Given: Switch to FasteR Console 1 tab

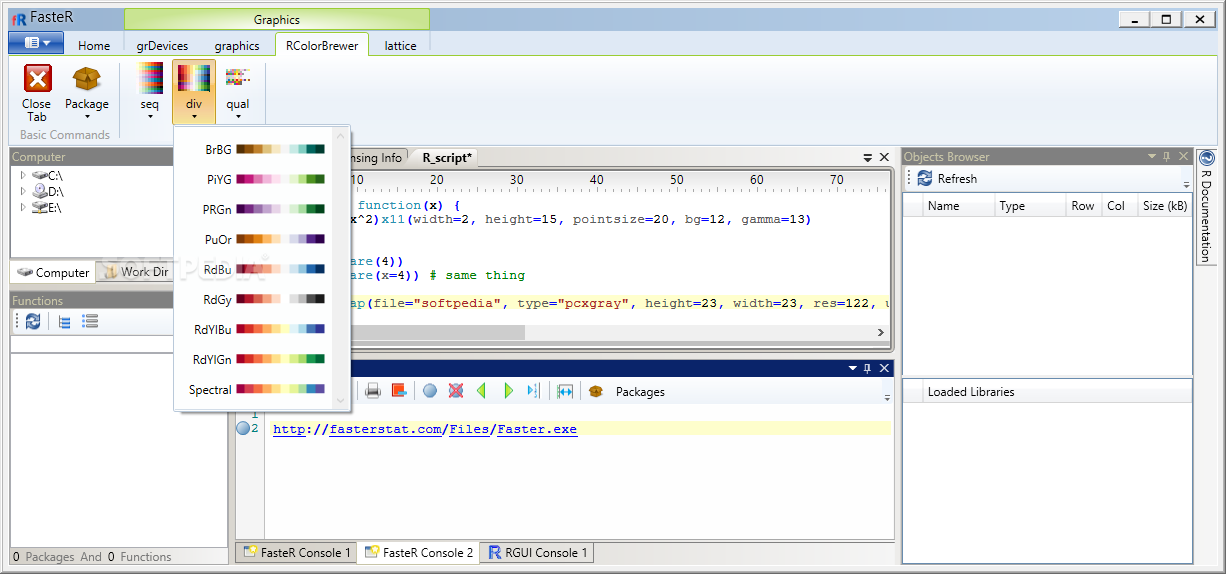Looking at the screenshot, I should click(x=296, y=552).
